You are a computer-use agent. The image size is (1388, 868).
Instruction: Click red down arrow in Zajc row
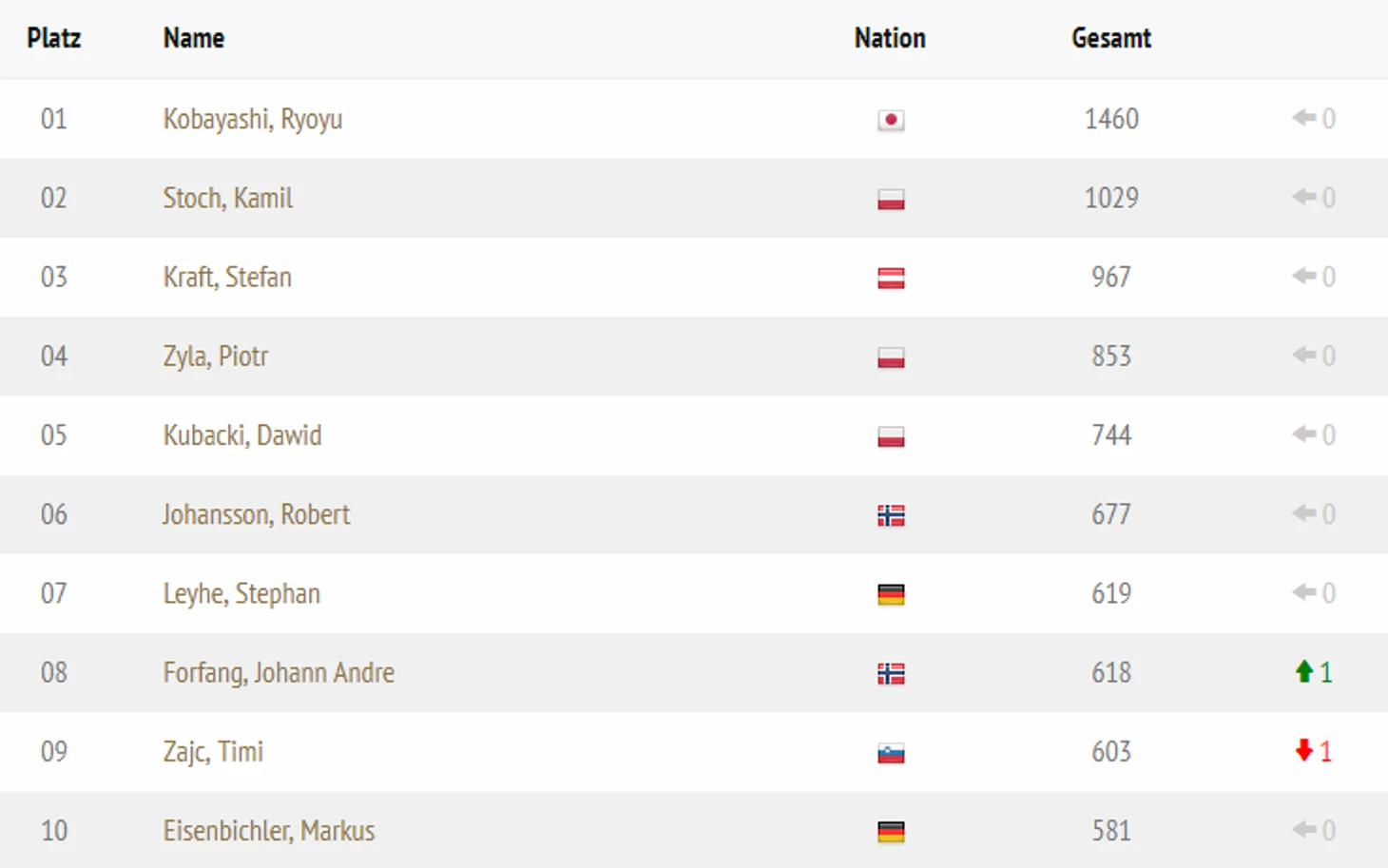(1303, 751)
